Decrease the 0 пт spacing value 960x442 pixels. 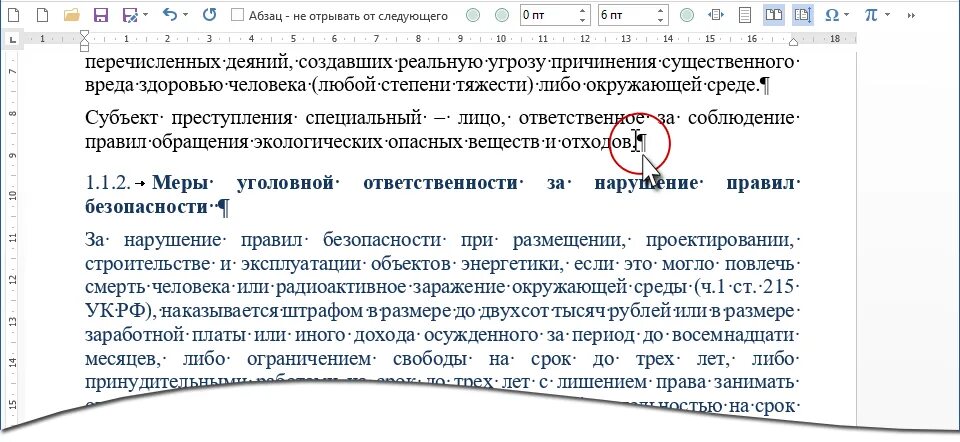click(582, 20)
